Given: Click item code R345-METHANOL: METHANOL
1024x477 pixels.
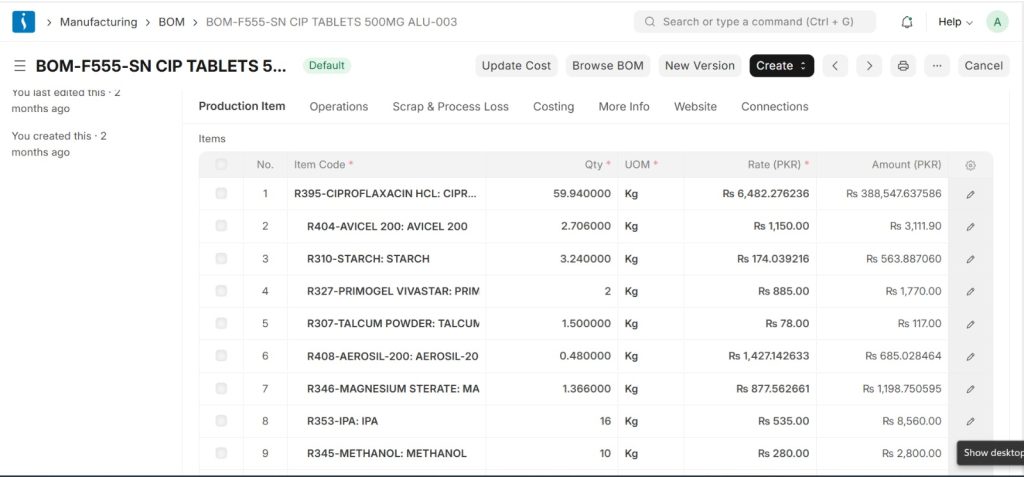Looking at the screenshot, I should (x=387, y=453).
